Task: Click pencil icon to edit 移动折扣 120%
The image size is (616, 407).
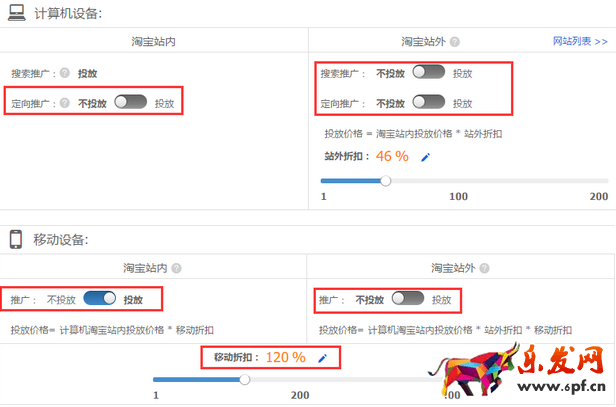Action: 322,358
